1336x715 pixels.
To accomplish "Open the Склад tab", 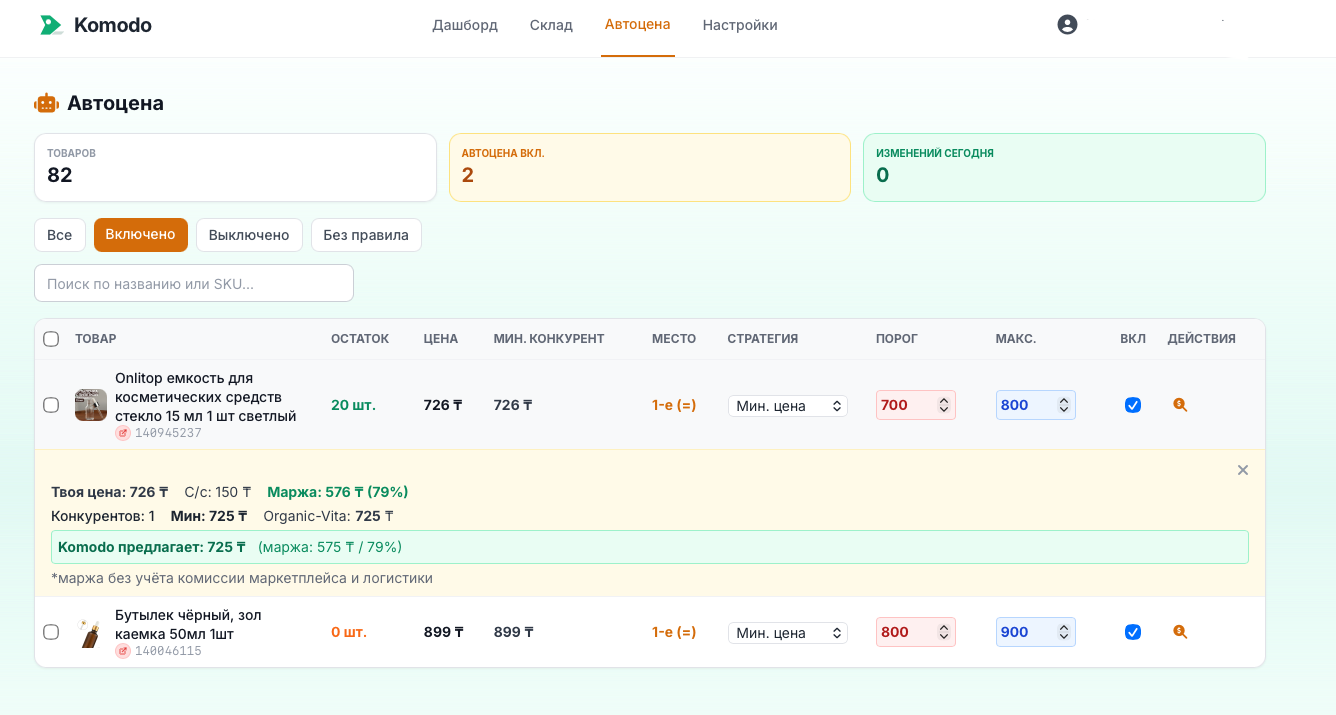I will (551, 25).
